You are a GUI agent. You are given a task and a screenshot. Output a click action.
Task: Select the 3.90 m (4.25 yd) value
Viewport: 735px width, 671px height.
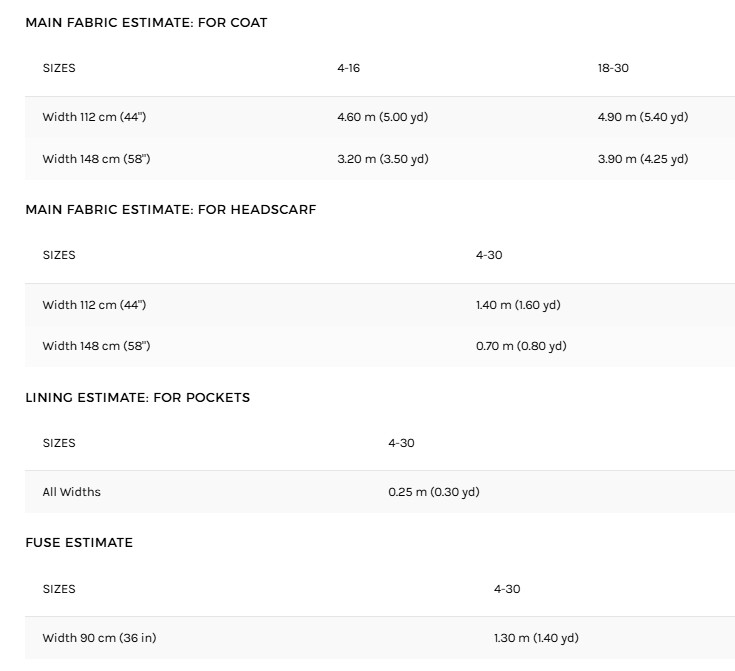642,159
